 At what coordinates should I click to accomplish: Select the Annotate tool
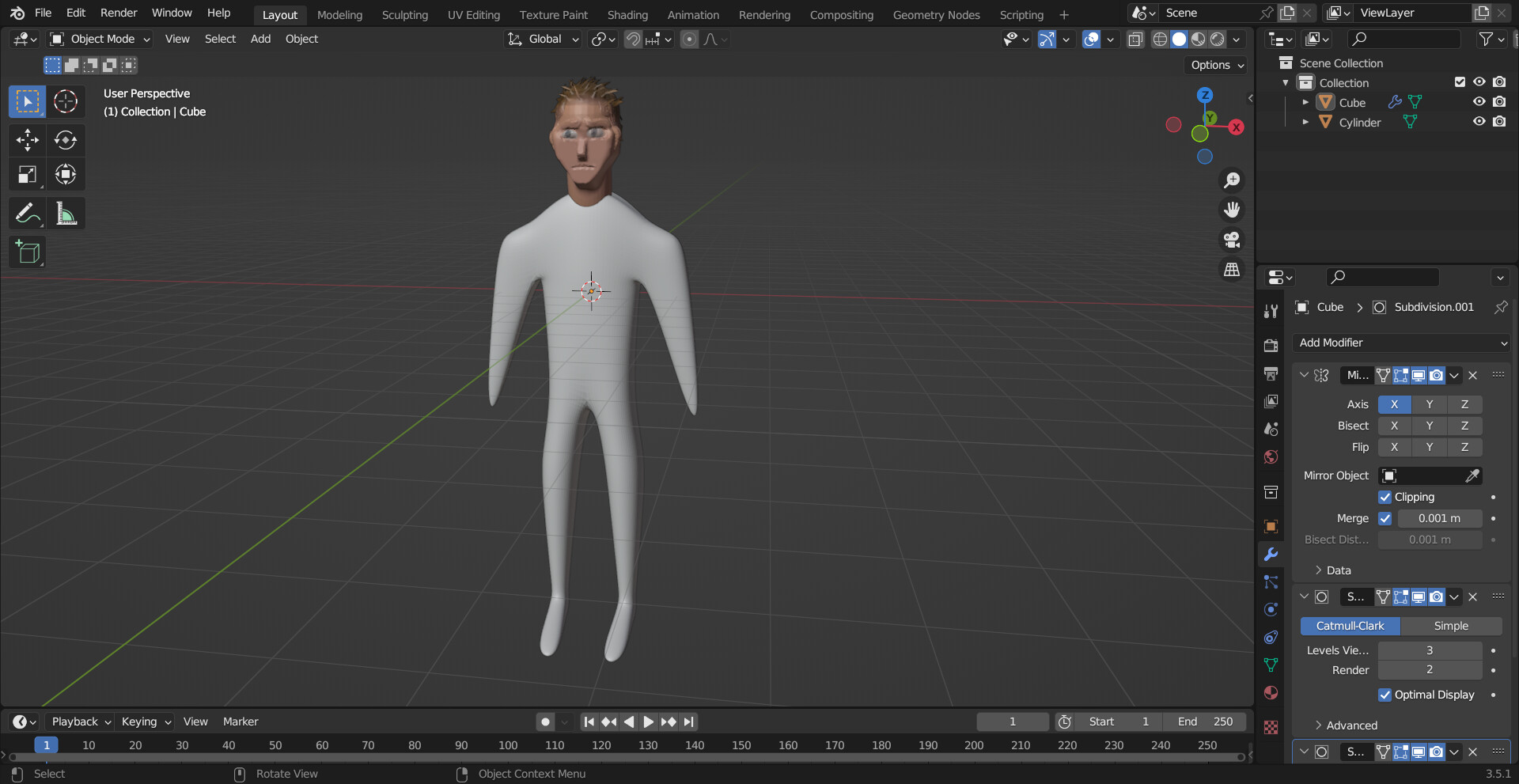pos(27,213)
